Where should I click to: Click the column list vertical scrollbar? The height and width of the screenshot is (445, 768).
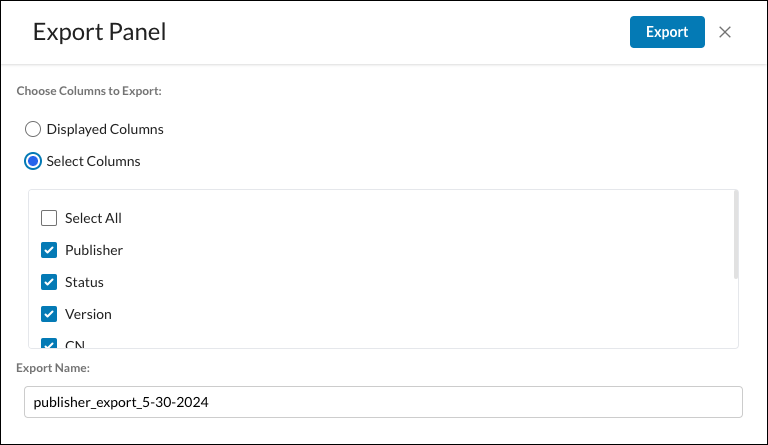pos(736,235)
